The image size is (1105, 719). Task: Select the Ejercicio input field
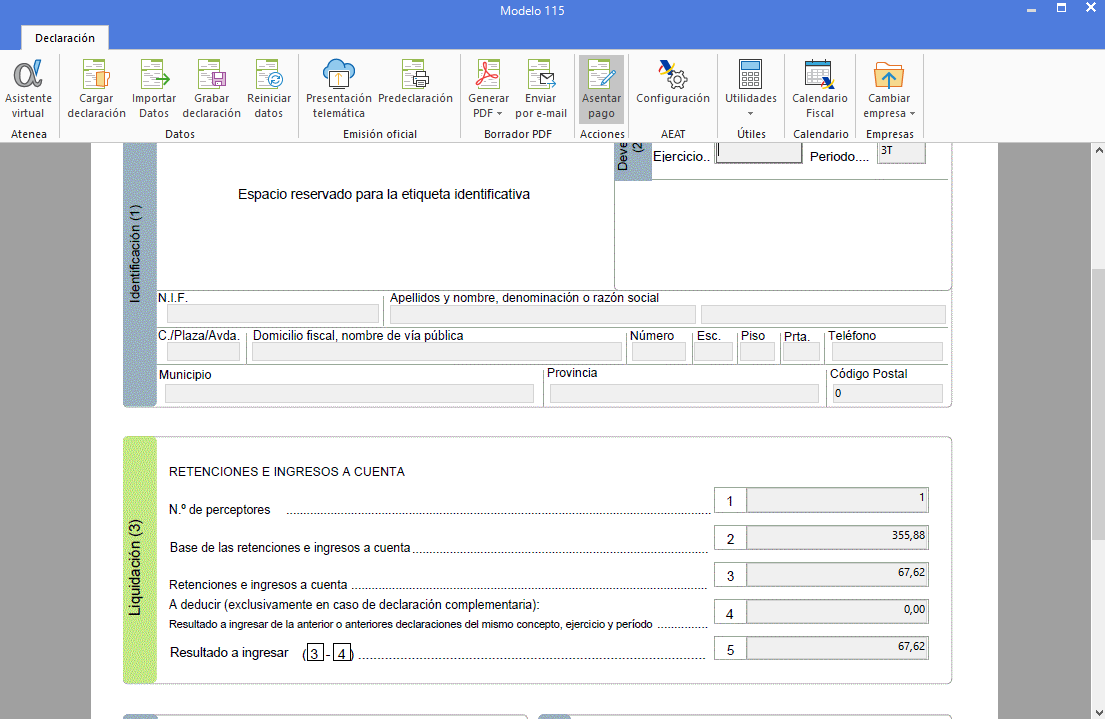(758, 153)
